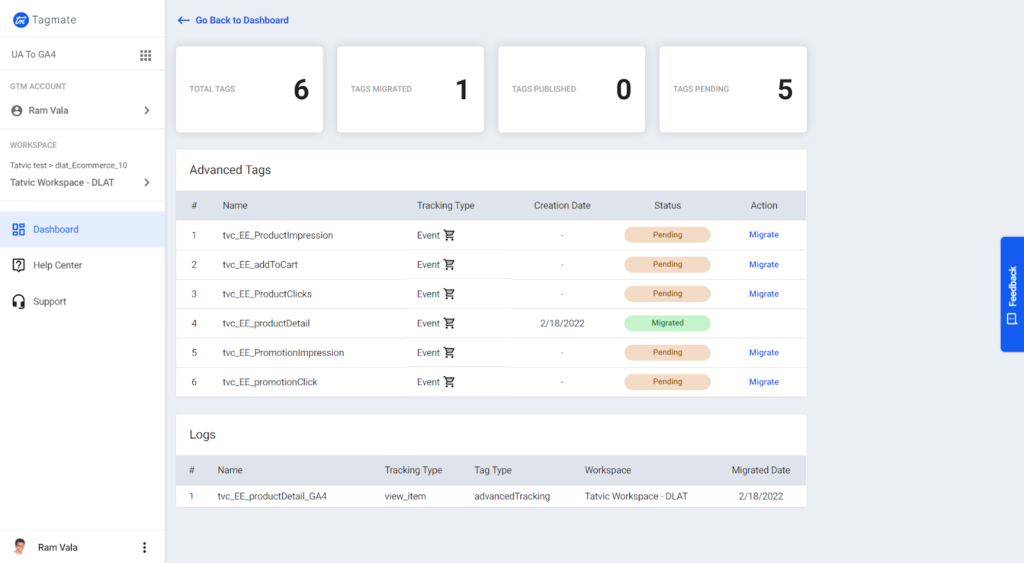Click the Help Center question icon
The height and width of the screenshot is (563, 1024).
[18, 265]
